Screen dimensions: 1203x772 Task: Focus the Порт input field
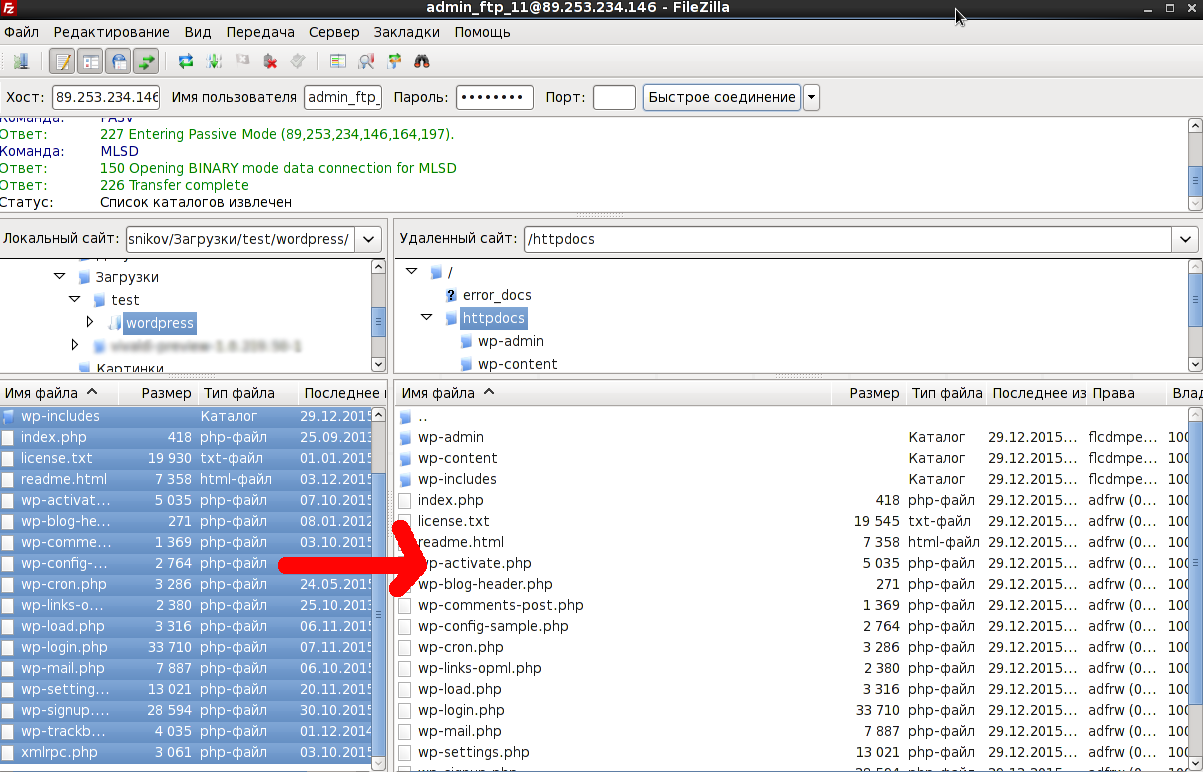pyautogui.click(x=614, y=97)
